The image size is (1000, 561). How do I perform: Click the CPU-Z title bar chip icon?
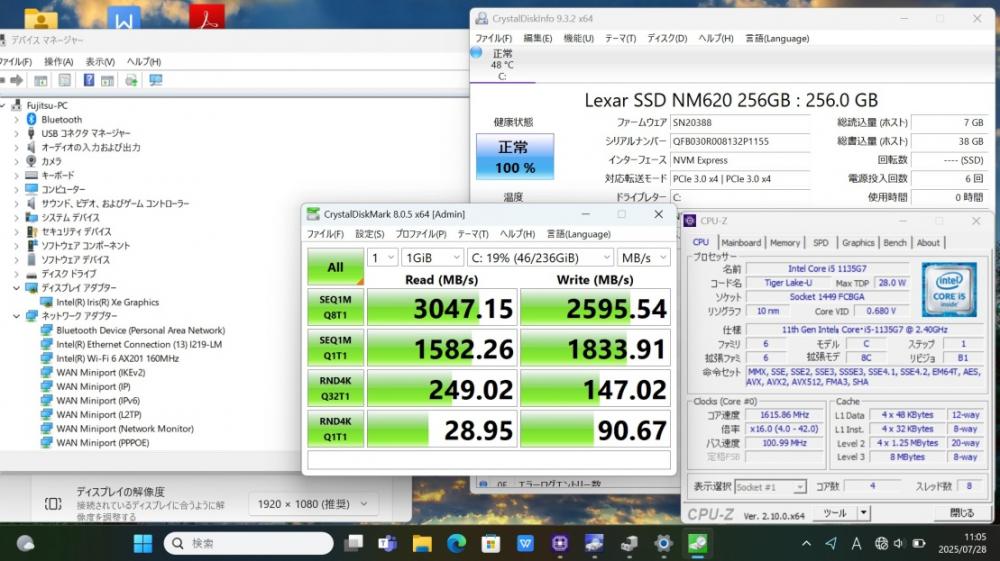click(689, 221)
